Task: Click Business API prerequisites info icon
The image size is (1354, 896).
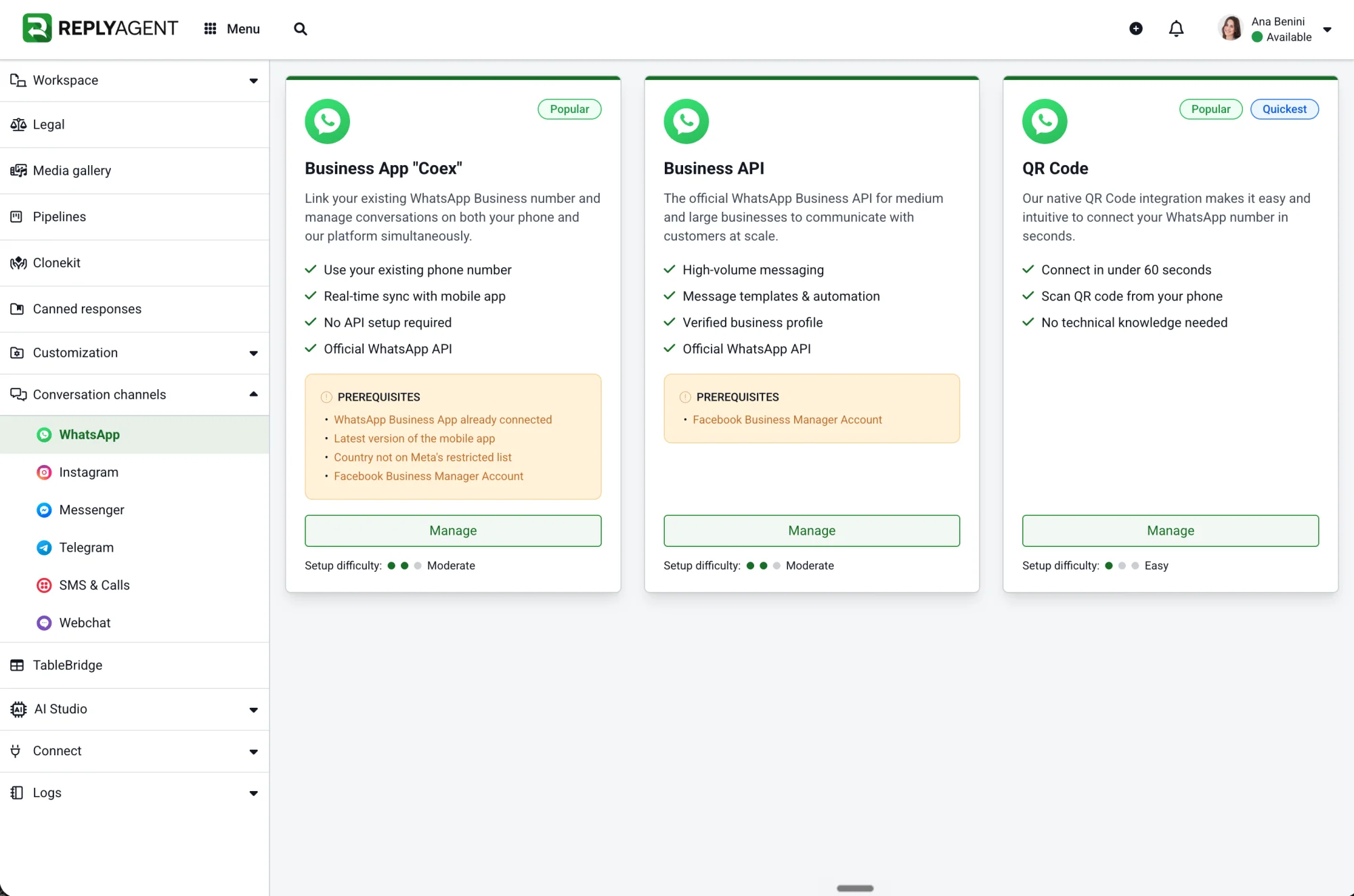Action: 685,397
